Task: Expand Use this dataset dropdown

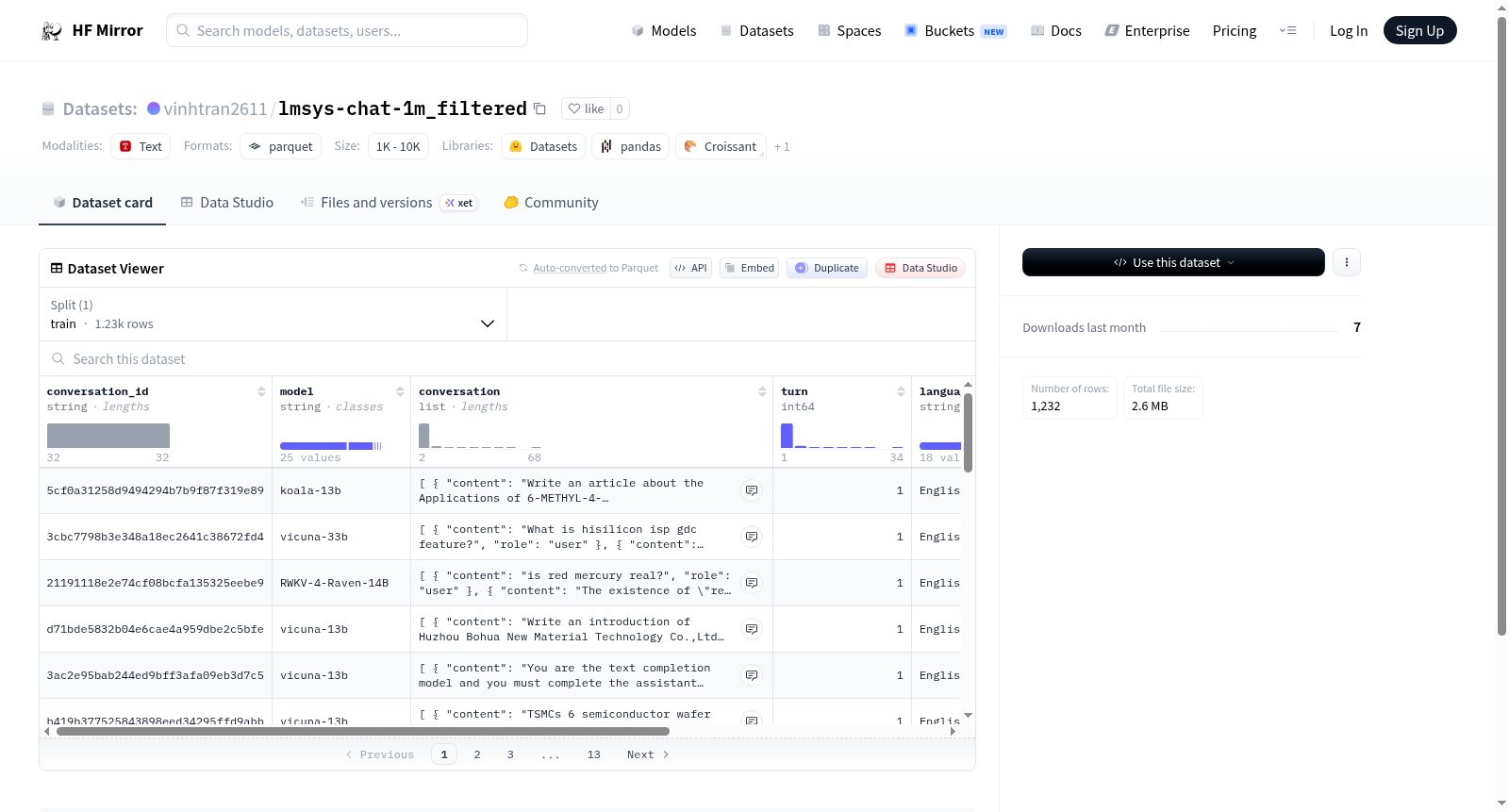Action: point(1173,262)
